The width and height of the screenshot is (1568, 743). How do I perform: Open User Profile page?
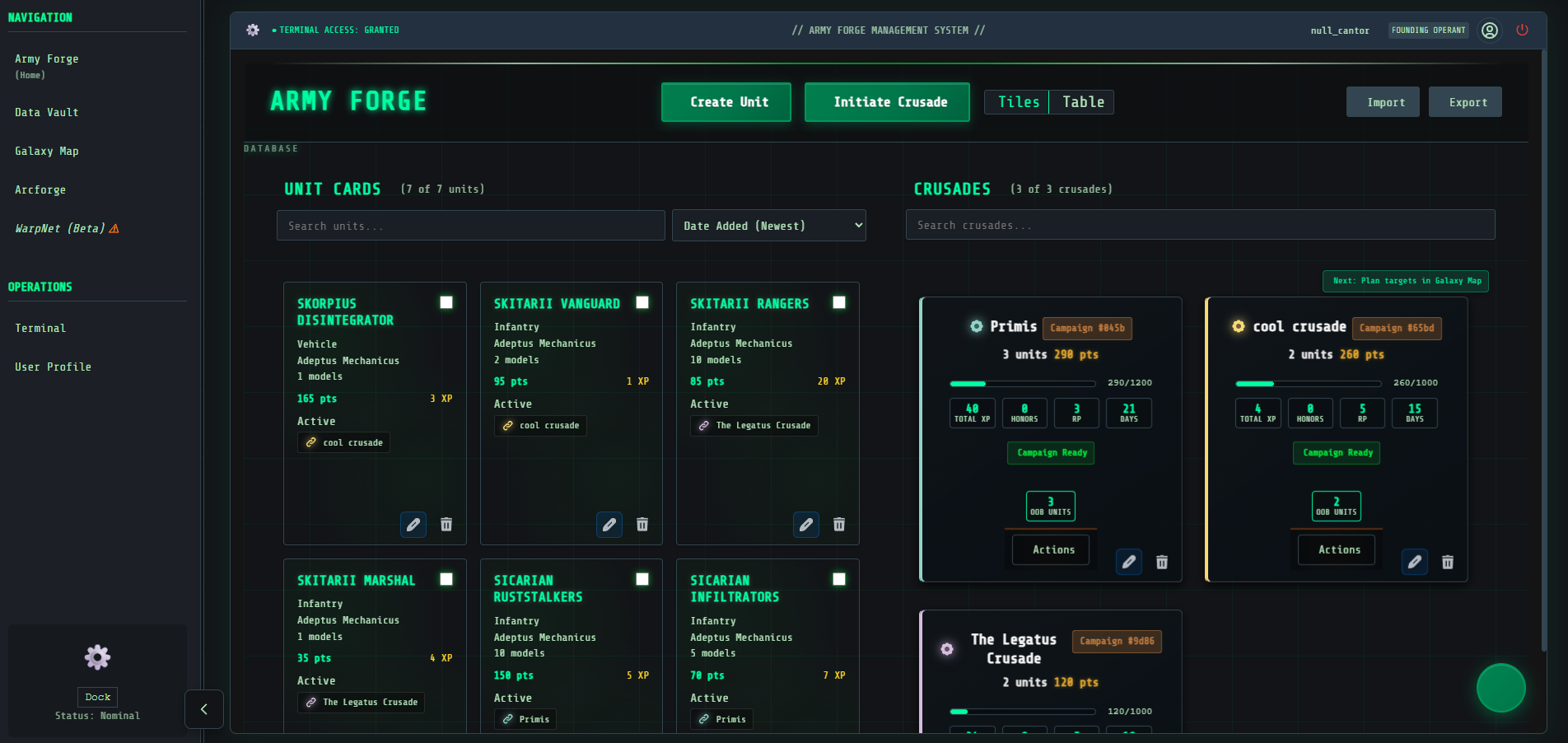(54, 367)
